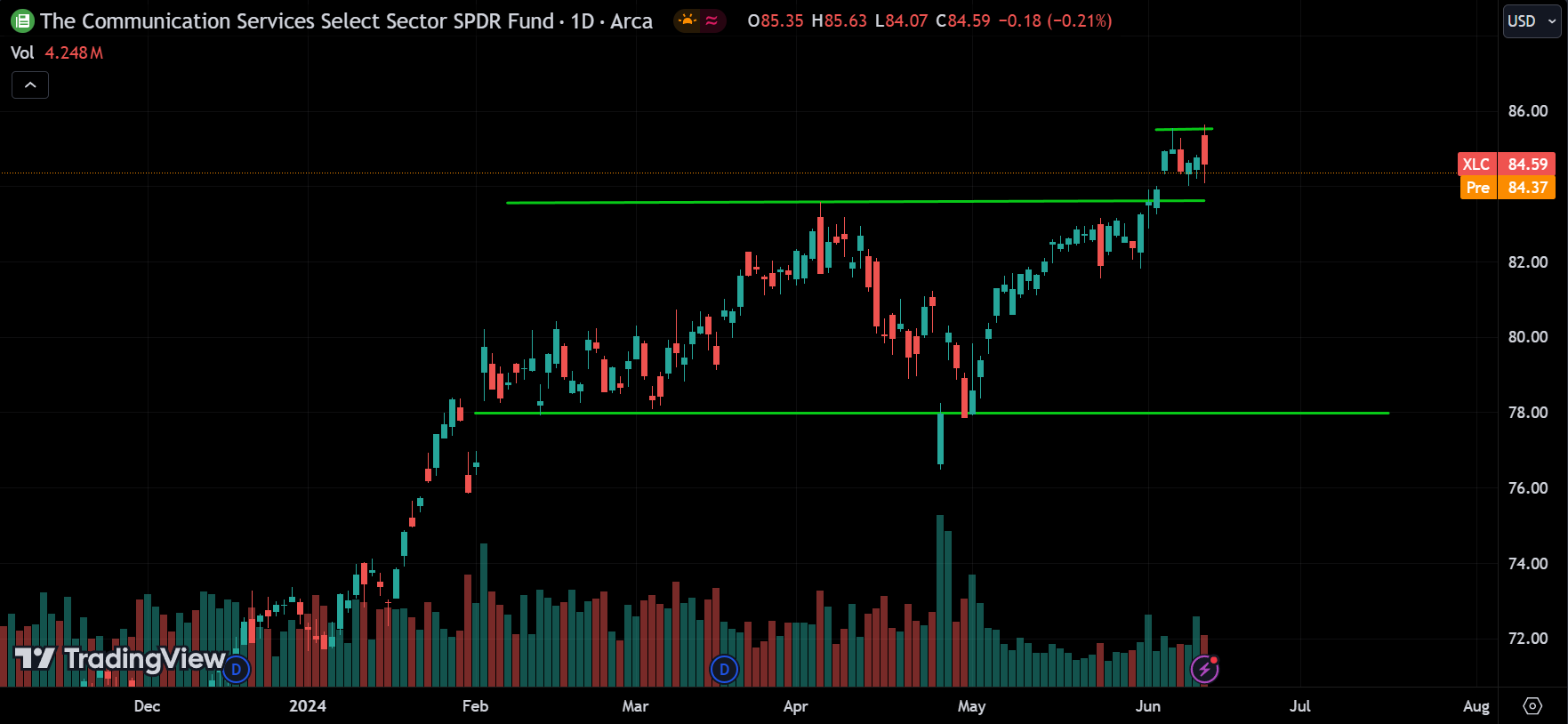
Task: Click the 76.00 price axis label
Action: 1528,488
